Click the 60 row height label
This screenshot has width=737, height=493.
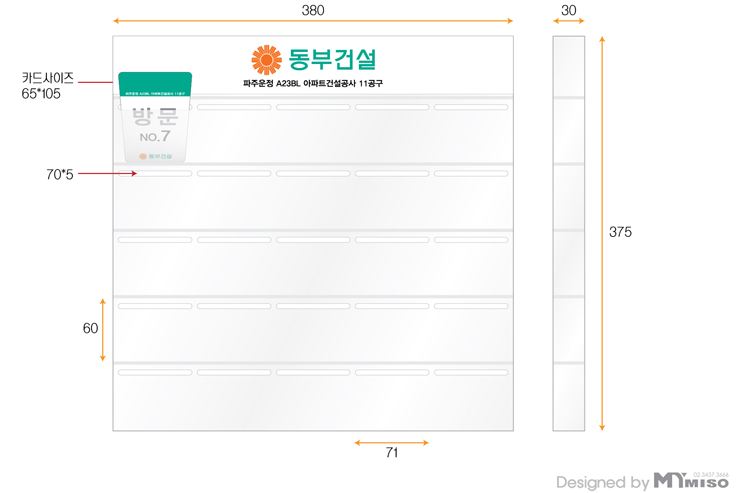(90, 328)
